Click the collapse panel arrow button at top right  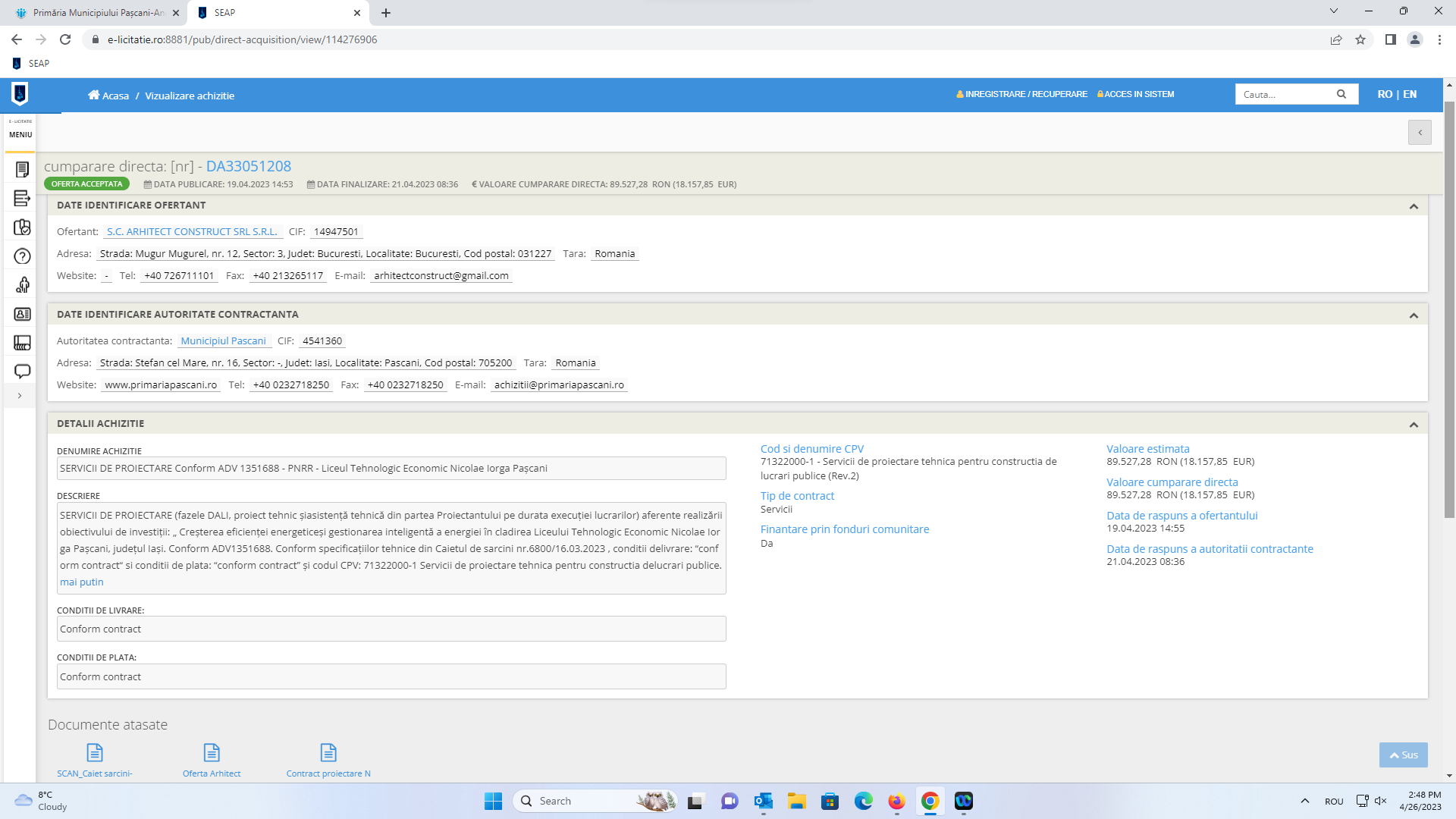[1420, 133]
